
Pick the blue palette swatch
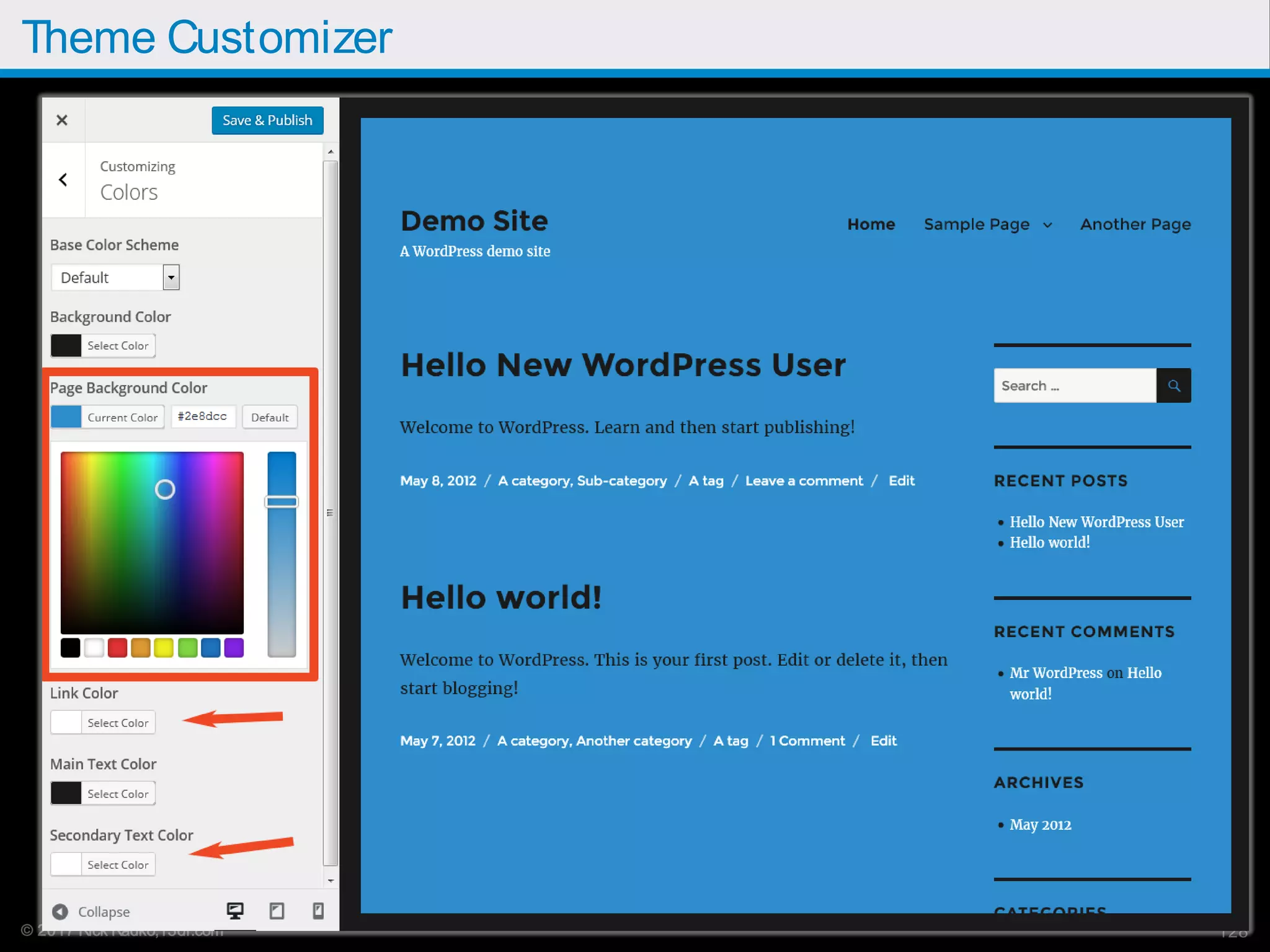point(211,648)
